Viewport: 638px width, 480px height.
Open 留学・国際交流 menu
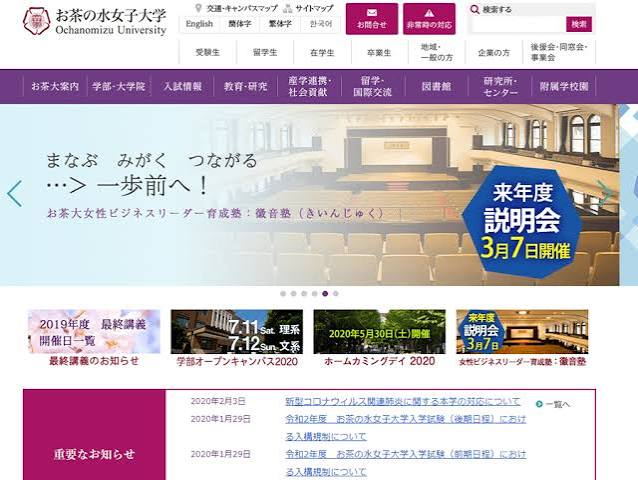[x=373, y=86]
